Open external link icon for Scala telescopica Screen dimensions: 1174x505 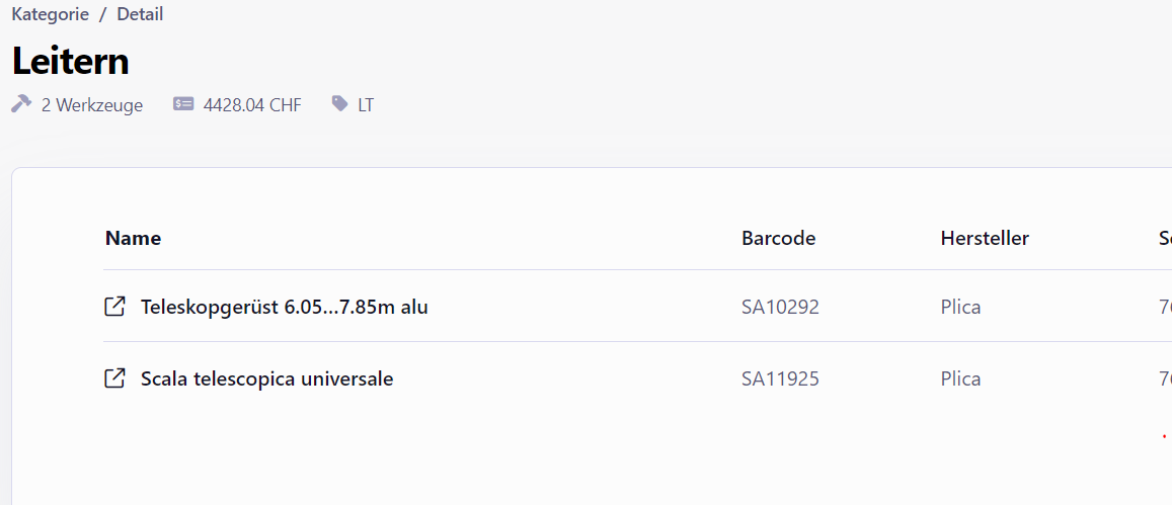click(x=114, y=379)
